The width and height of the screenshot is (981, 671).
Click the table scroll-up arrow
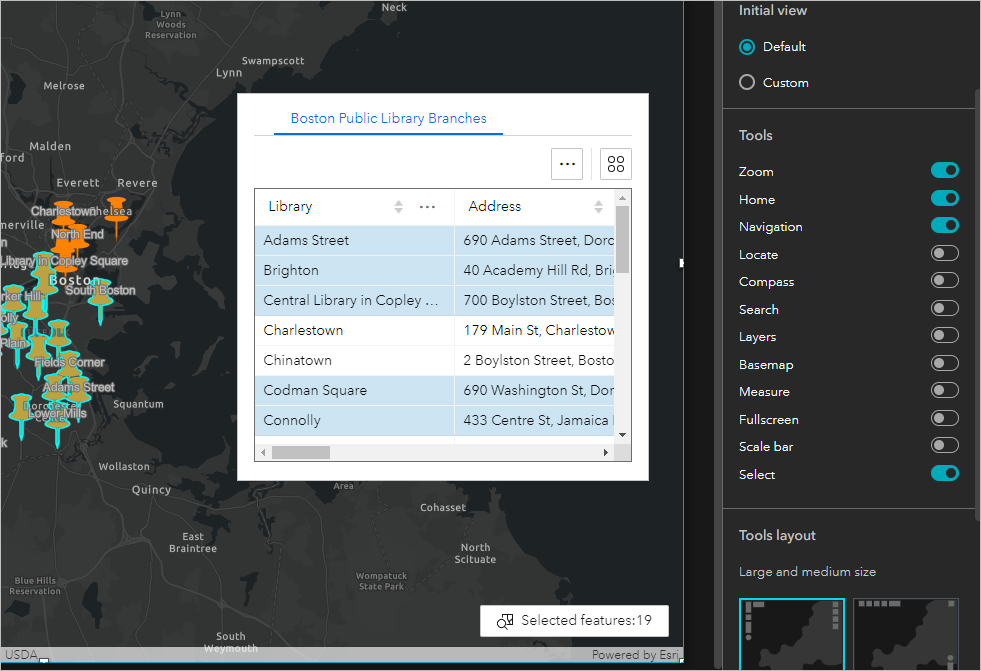tap(623, 198)
